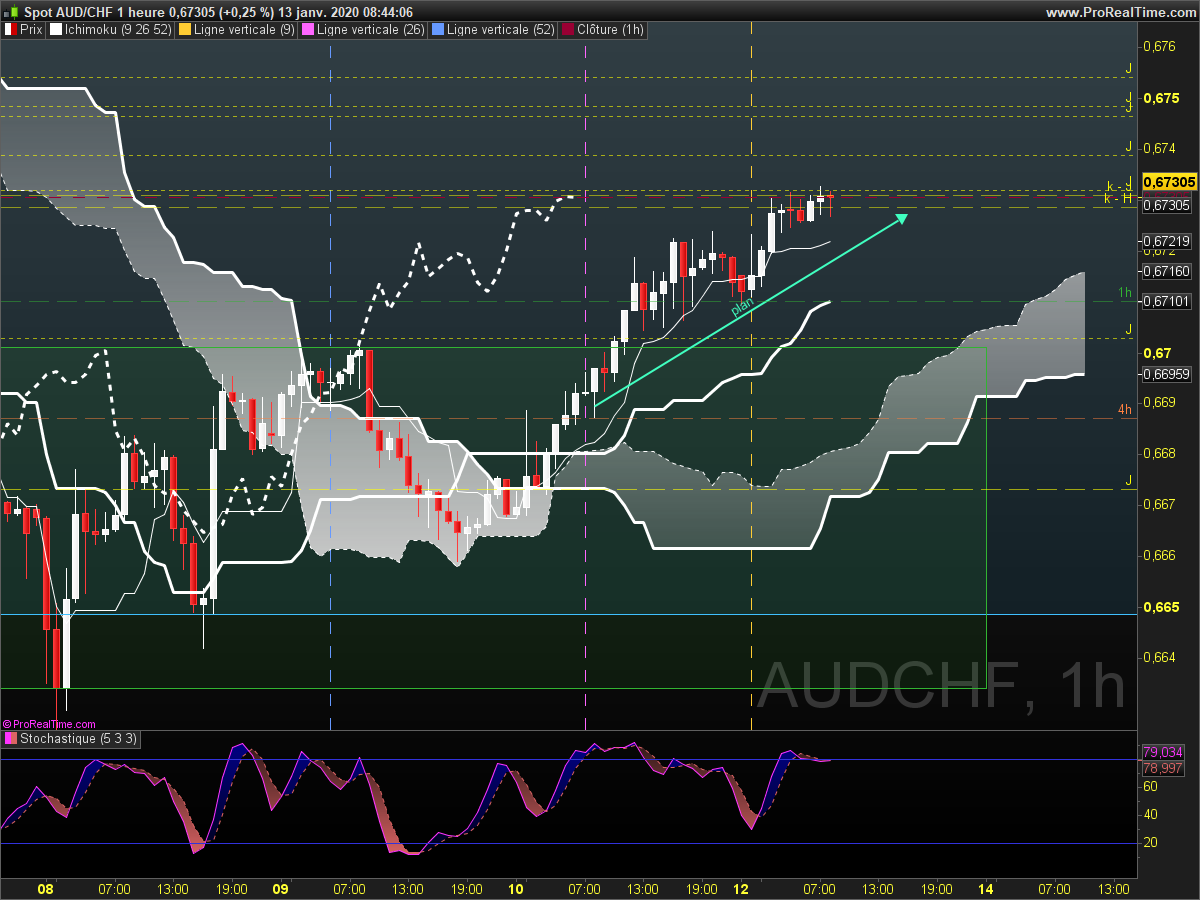1200x900 pixels.
Task: Click the 0,664 price axis label
Action: (1158, 657)
